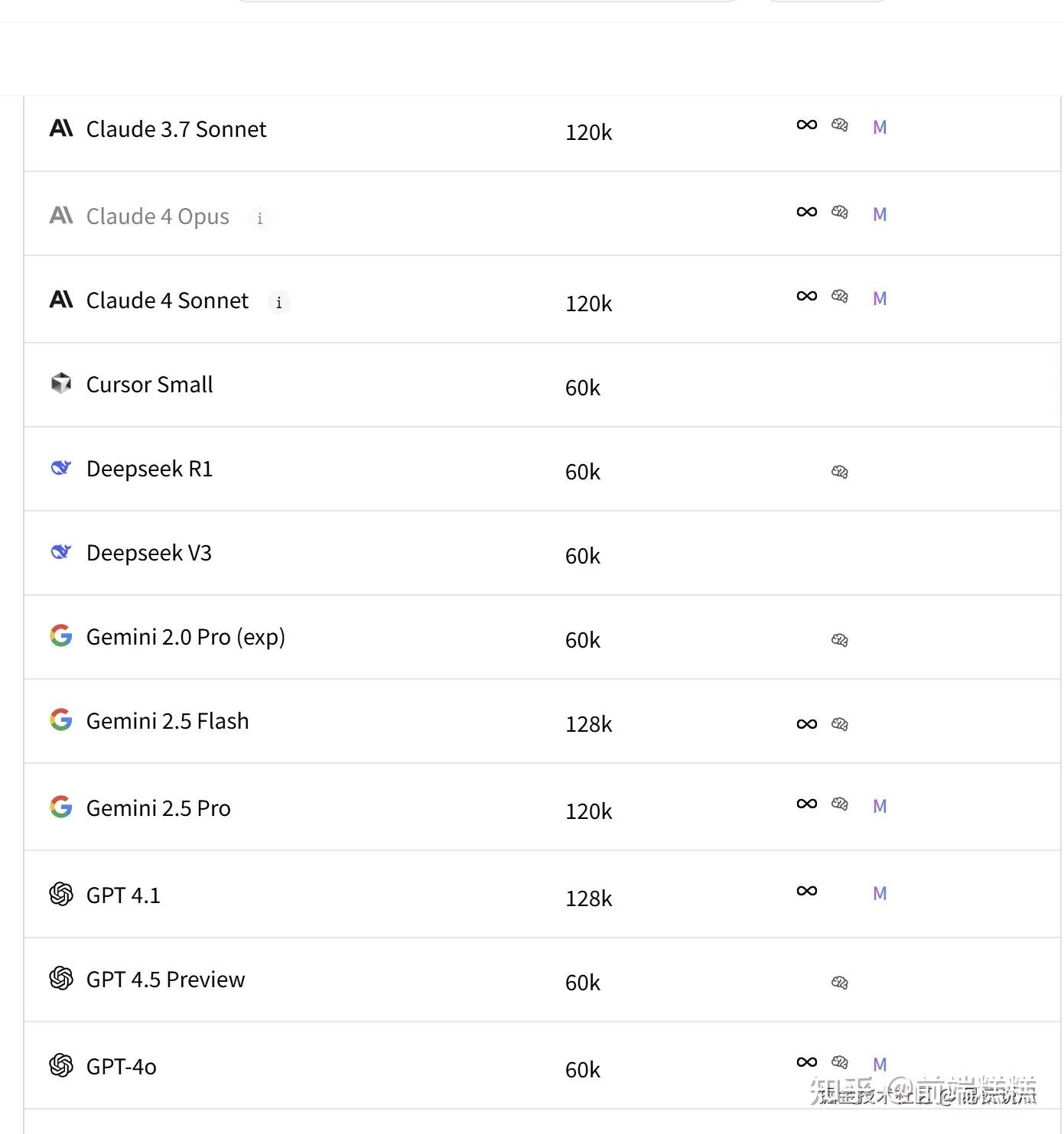Click the Cursor Small cube icon
Image resolution: width=1064 pixels, height=1134 pixels.
point(61,383)
